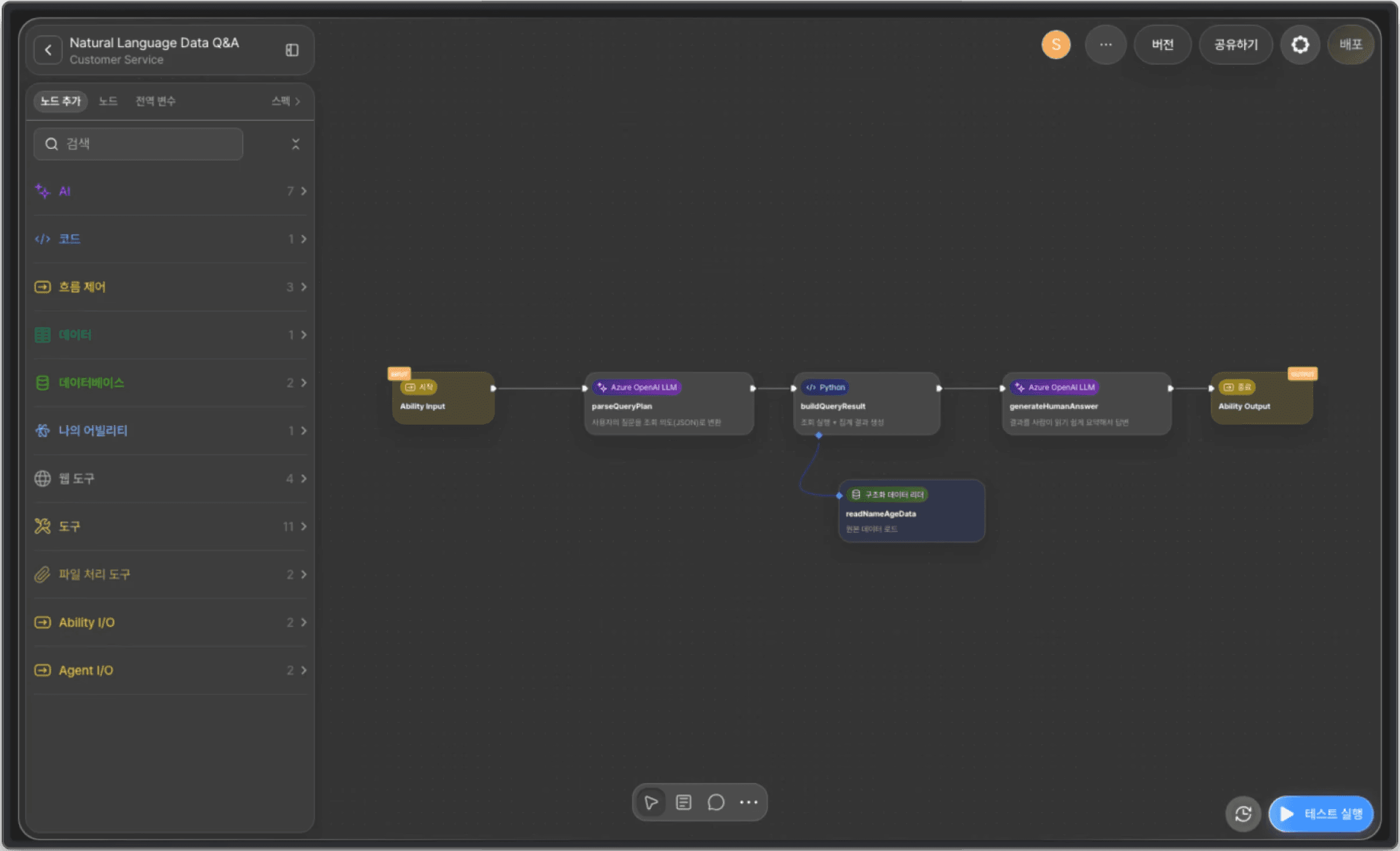Collapse all categories using the search-side toggle
Viewport: 1400px width, 851px height.
(x=296, y=144)
